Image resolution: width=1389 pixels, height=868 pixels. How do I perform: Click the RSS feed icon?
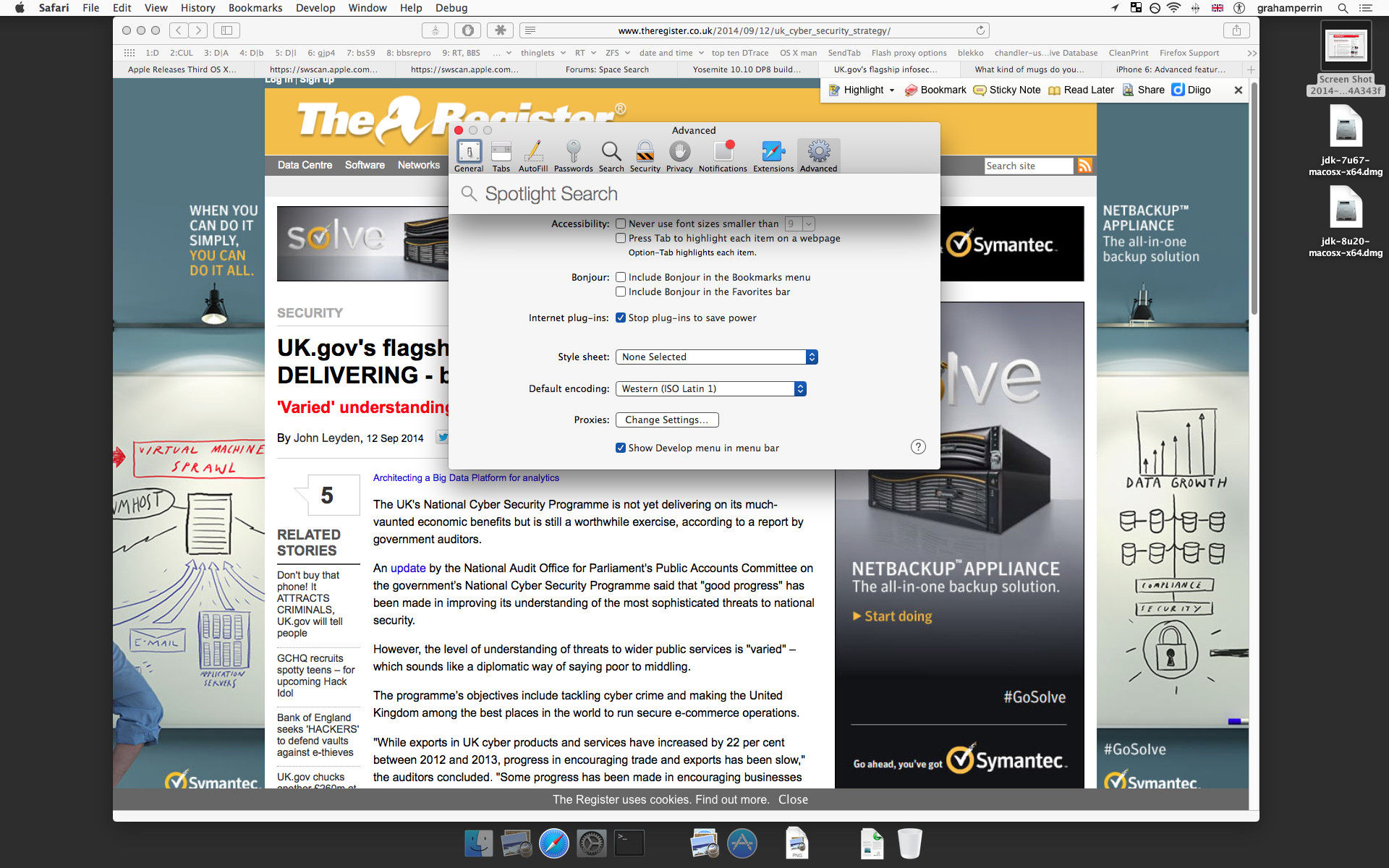[1084, 166]
